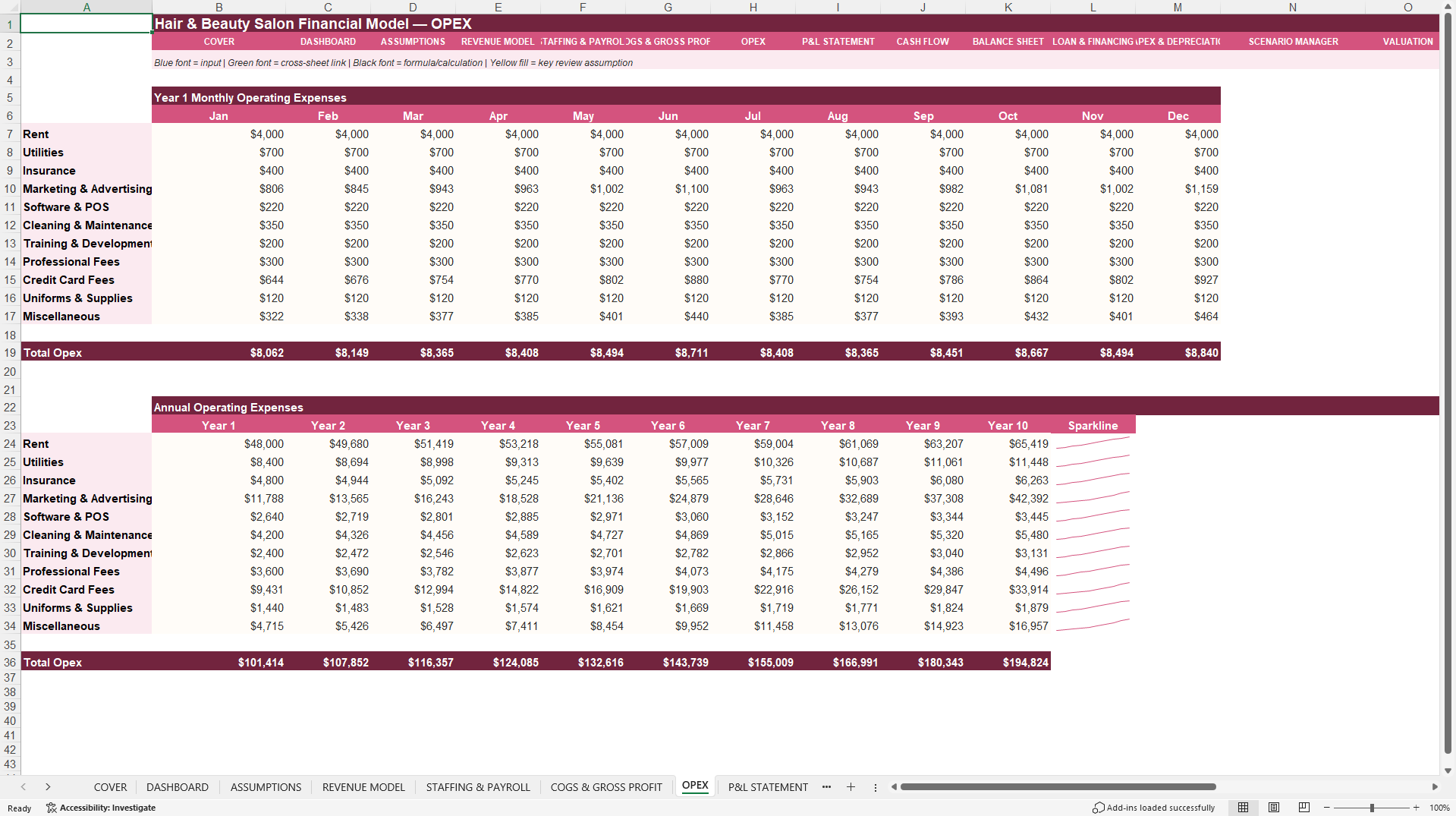Select column header N
The image size is (1456, 816).
tap(1293, 7)
